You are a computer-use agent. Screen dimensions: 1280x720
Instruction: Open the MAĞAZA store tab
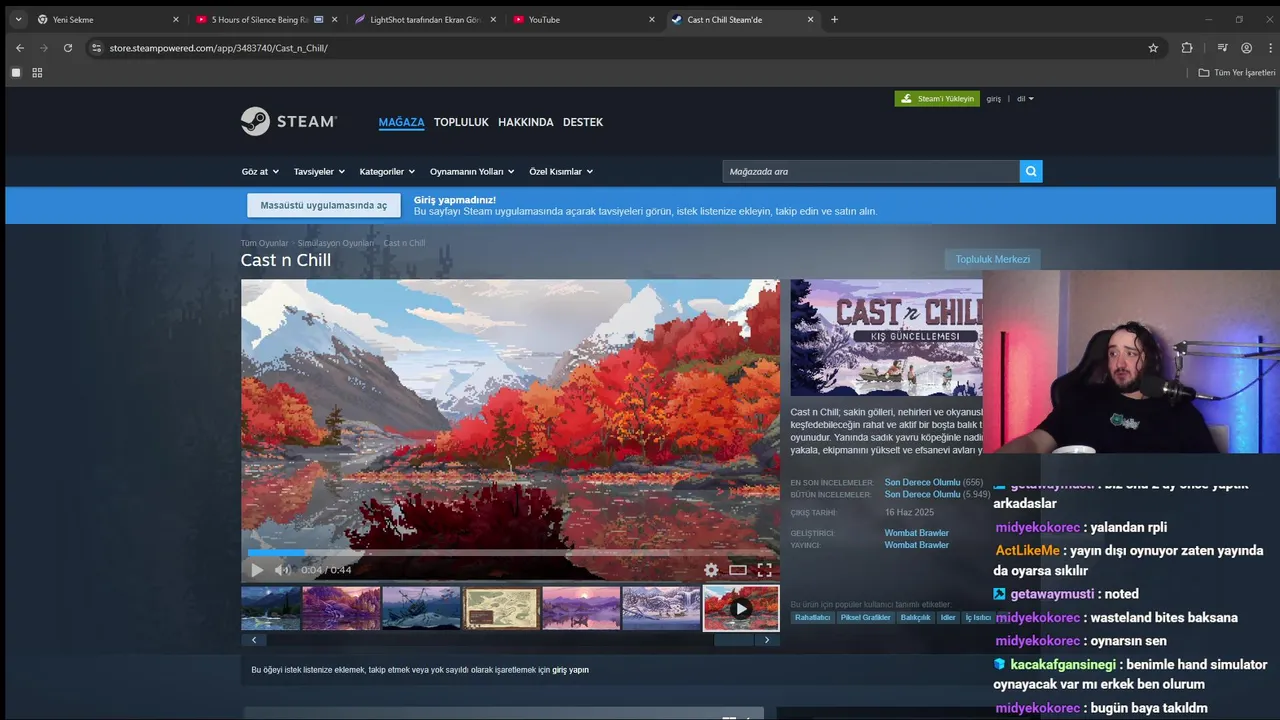401,122
